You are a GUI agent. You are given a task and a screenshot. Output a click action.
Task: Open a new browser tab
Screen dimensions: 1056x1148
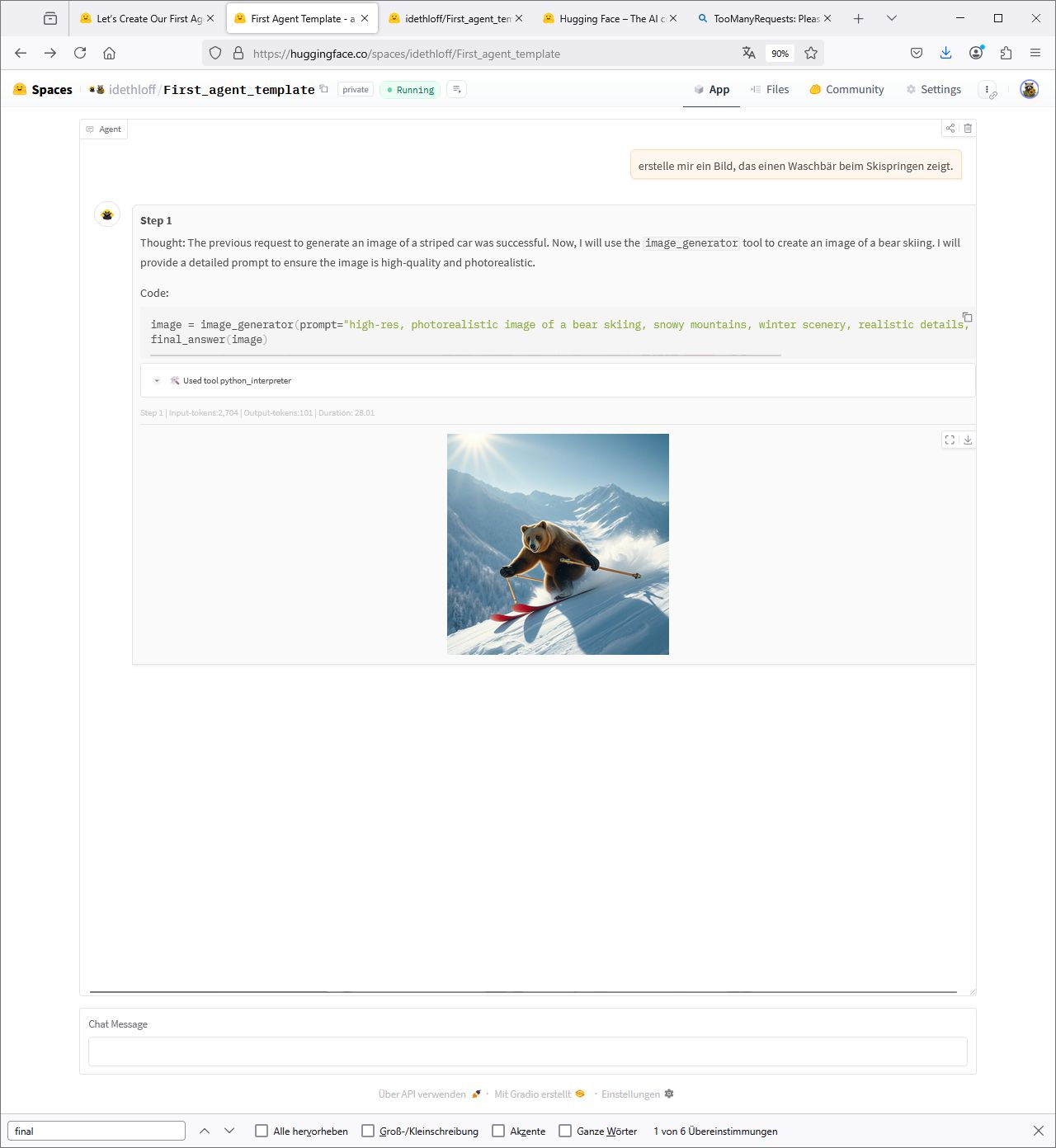[859, 18]
